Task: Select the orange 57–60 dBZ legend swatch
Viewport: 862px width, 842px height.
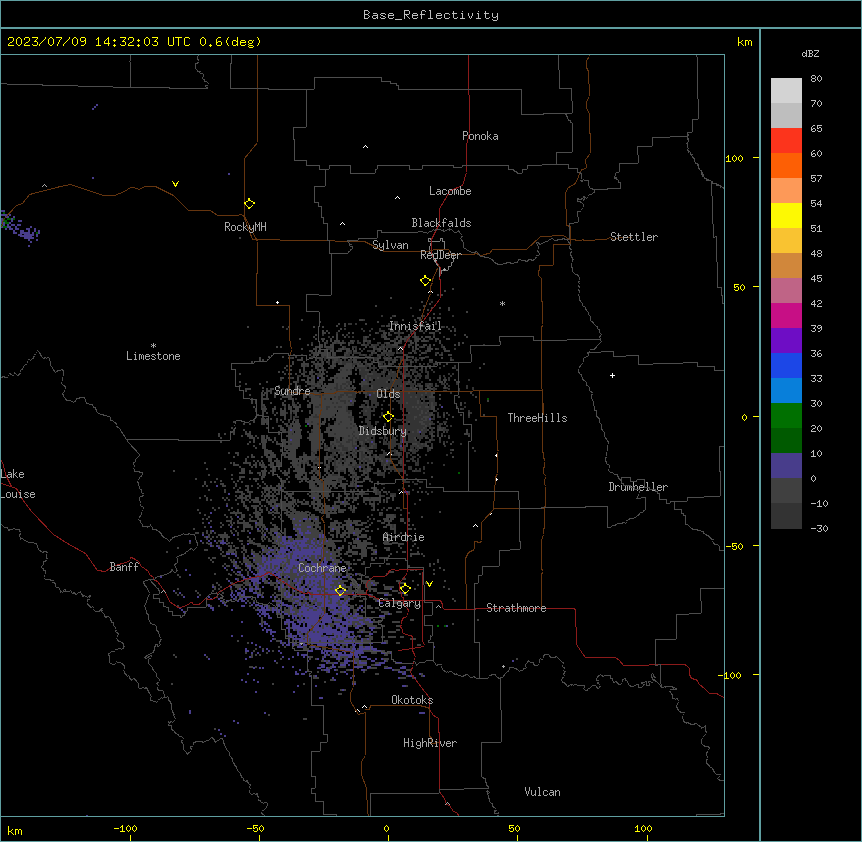Action: click(x=786, y=165)
